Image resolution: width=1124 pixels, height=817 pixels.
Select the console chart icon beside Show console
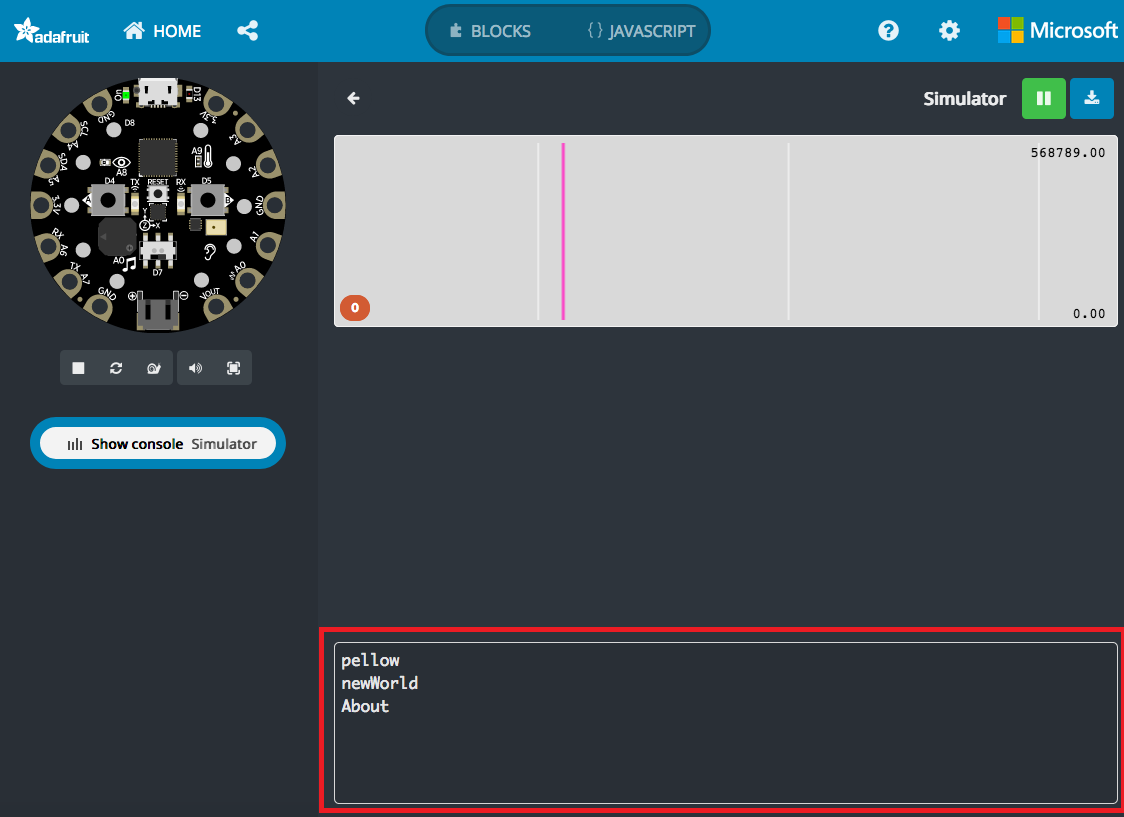click(75, 443)
